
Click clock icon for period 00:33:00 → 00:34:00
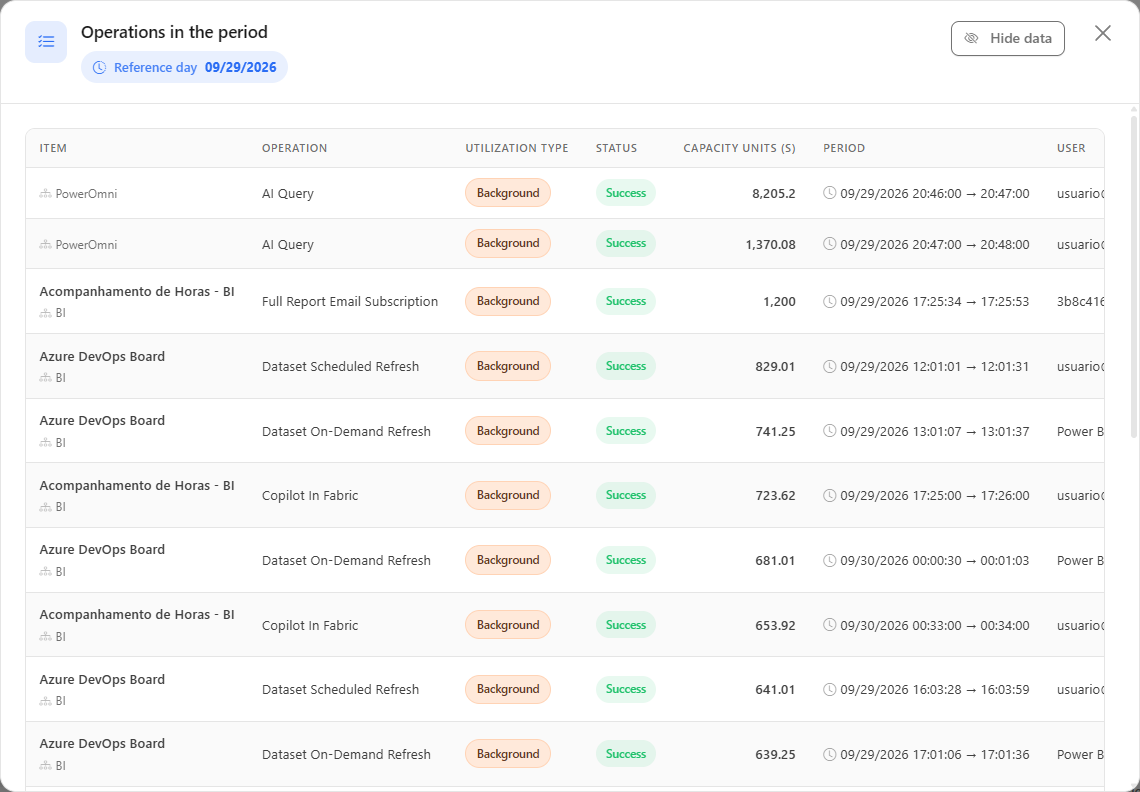[830, 625]
